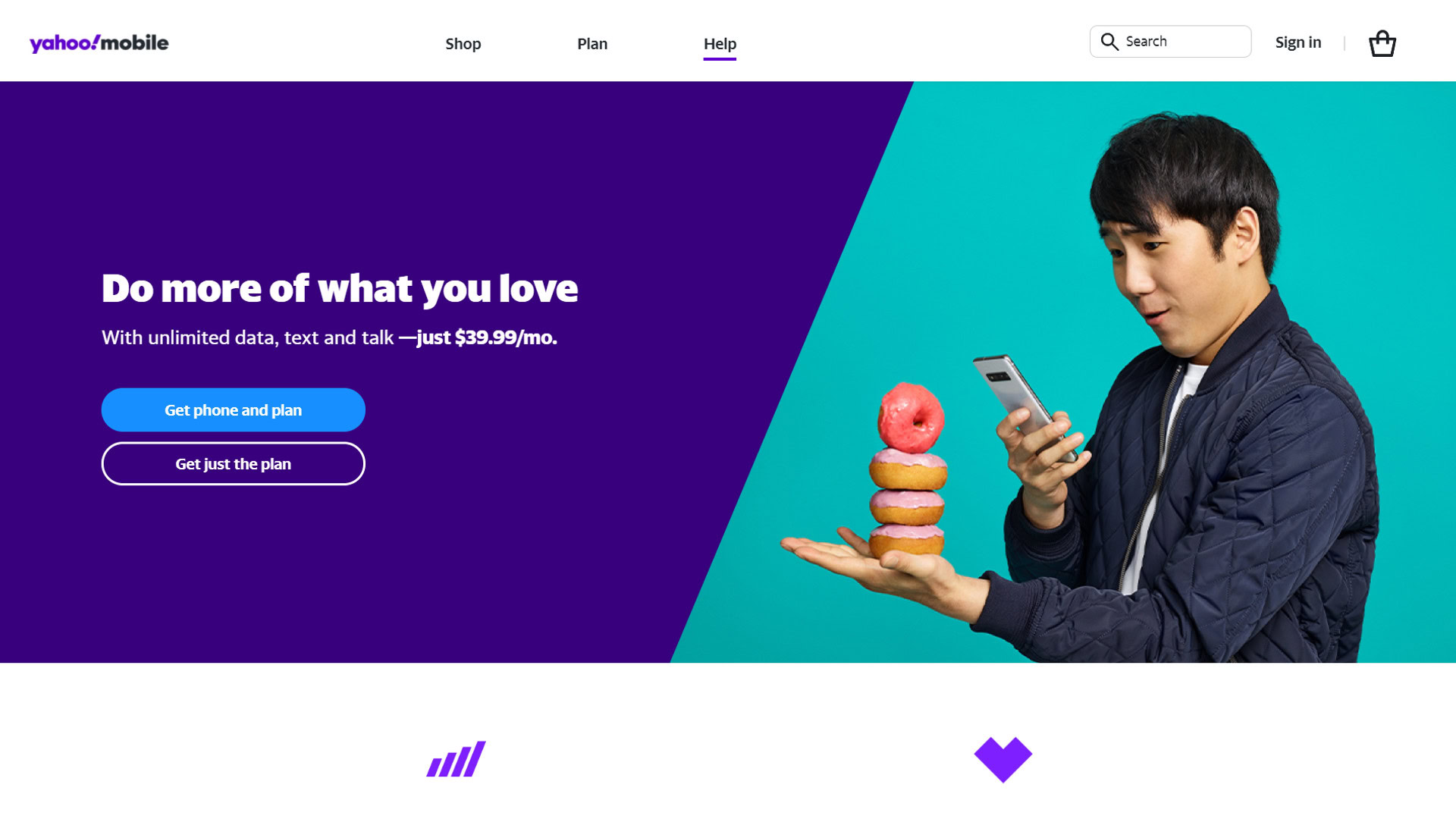Click the Sign in link

point(1298,42)
